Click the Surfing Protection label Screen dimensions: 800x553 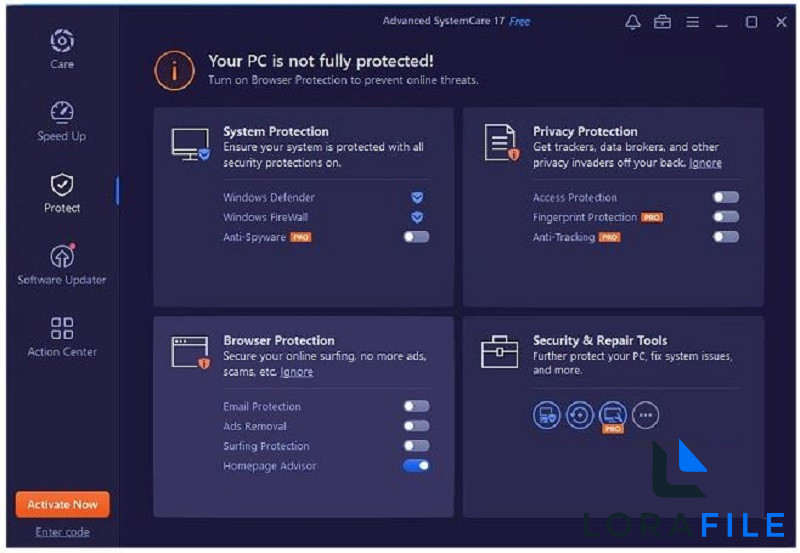click(266, 446)
